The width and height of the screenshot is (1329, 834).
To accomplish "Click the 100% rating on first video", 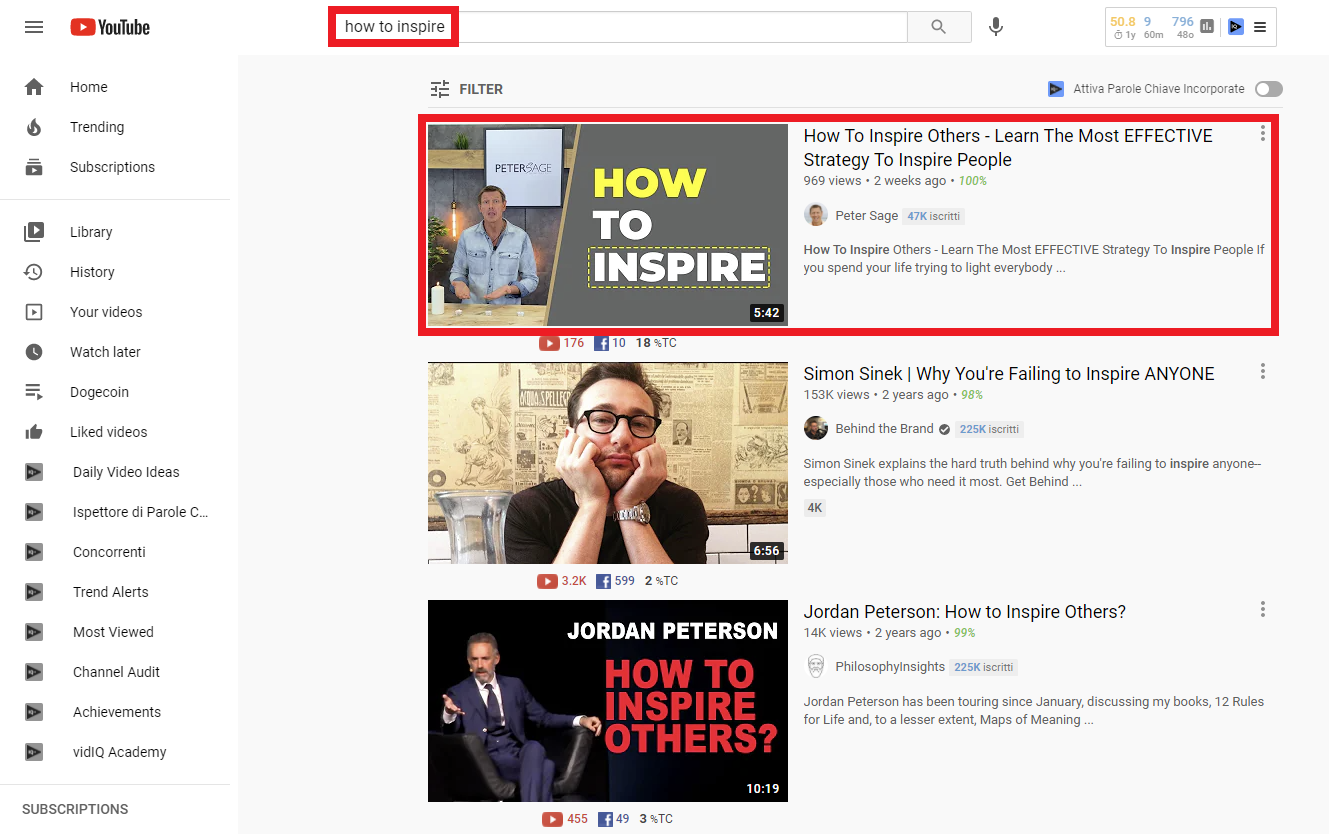I will pyautogui.click(x=973, y=181).
